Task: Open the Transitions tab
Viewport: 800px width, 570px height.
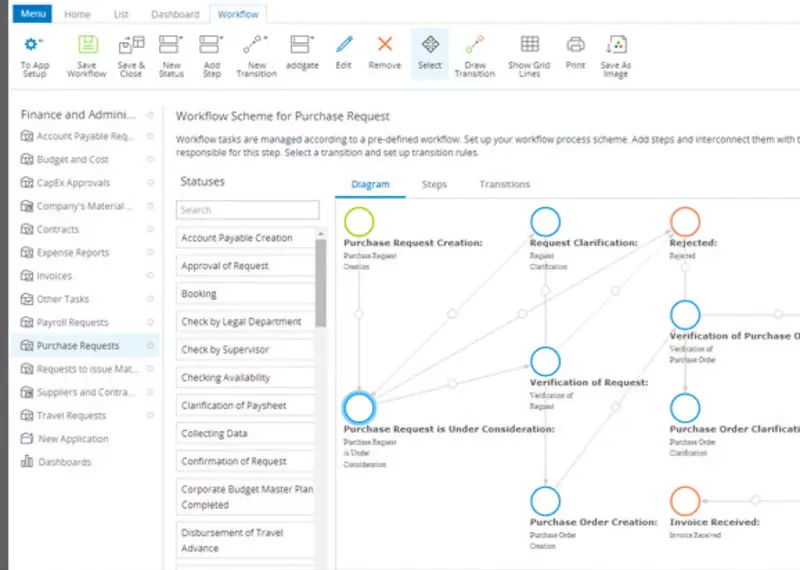Action: [505, 184]
